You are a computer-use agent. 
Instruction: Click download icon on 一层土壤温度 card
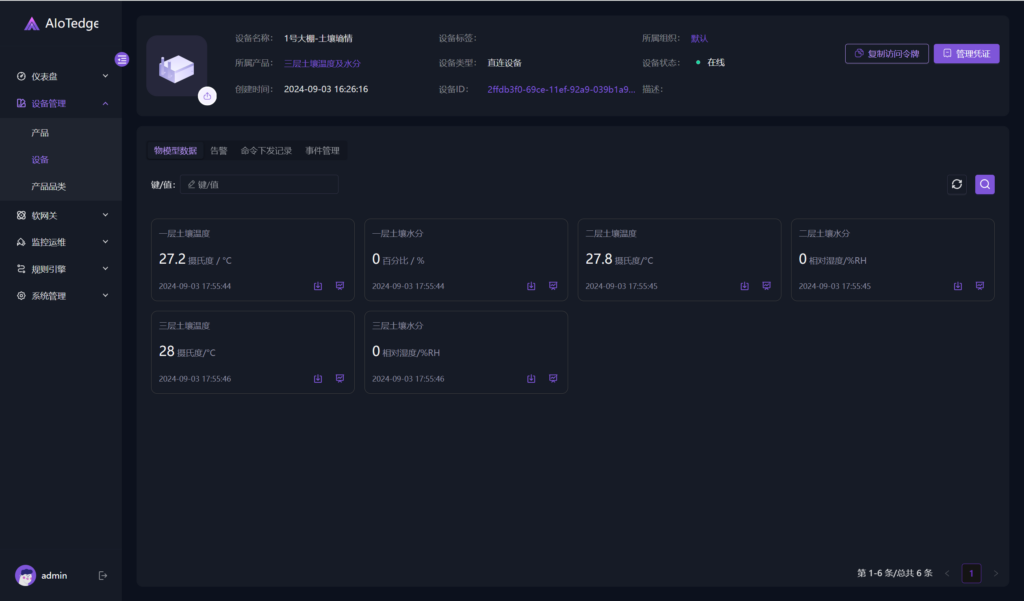318,286
